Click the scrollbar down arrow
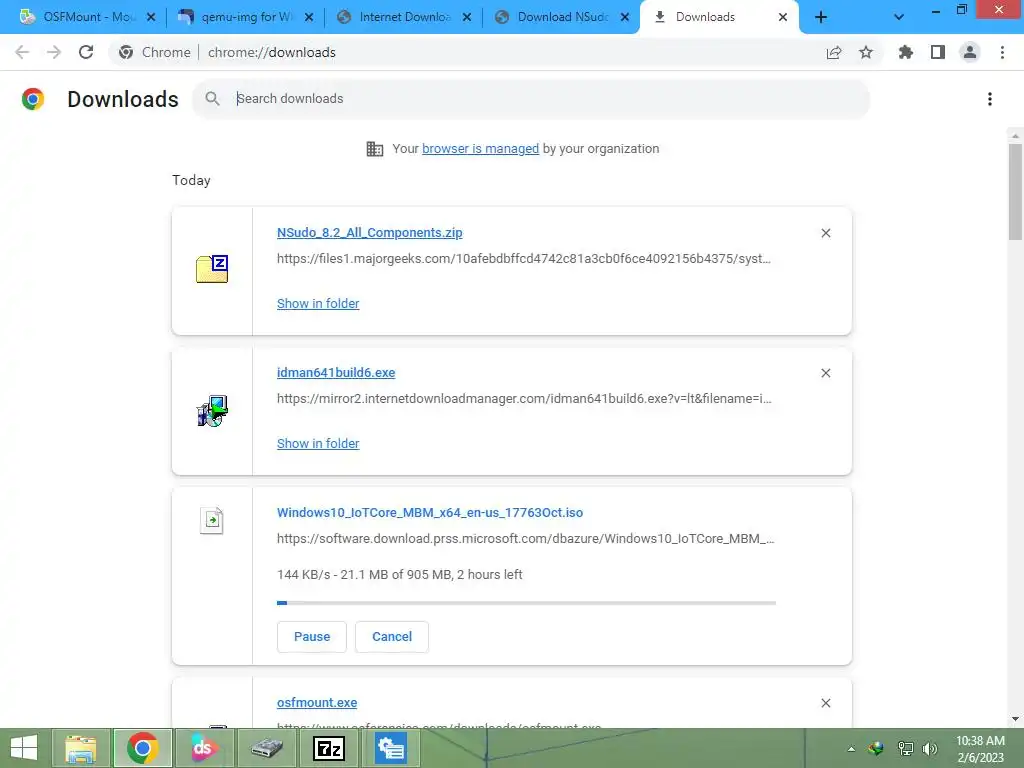 pyautogui.click(x=1015, y=719)
